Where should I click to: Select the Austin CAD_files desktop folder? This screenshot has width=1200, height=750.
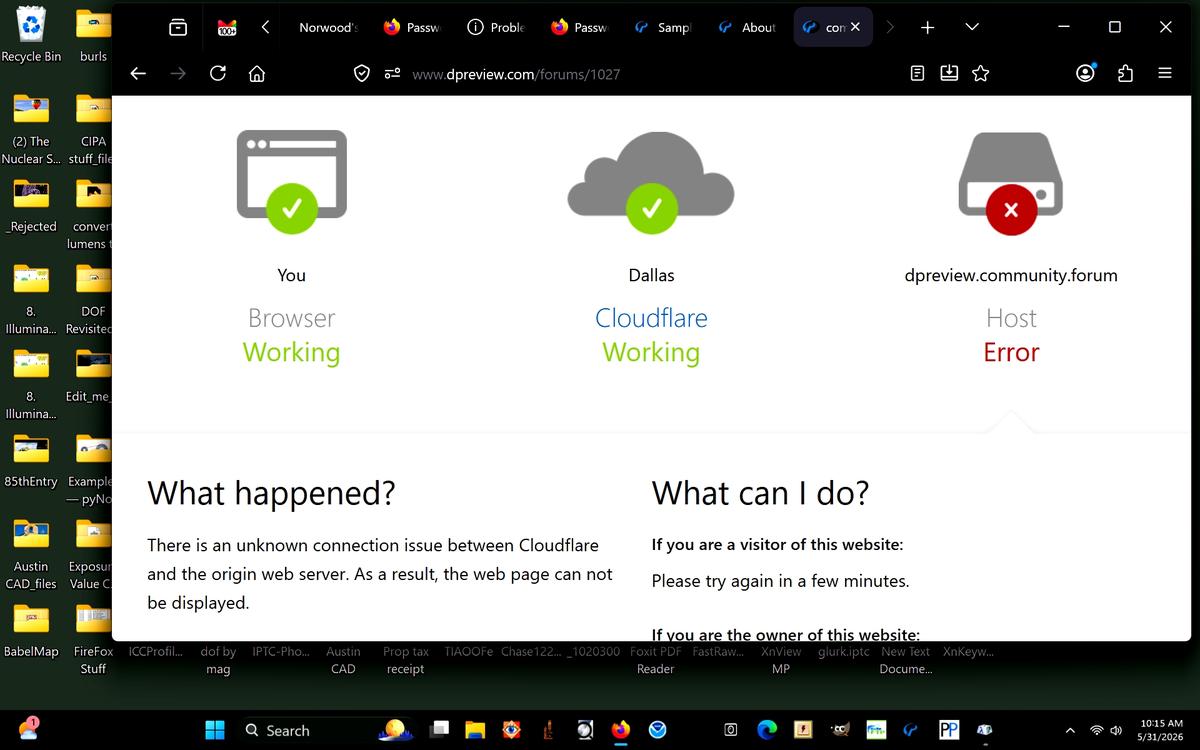pos(31,555)
